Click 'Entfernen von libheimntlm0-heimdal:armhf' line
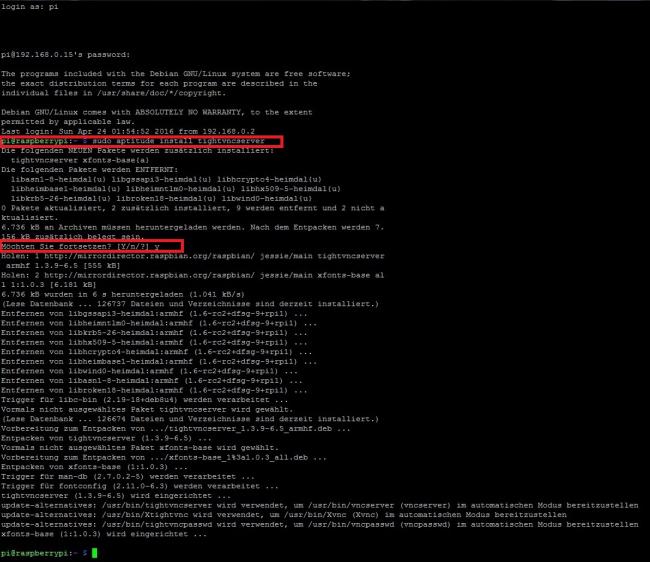The width and height of the screenshot is (650, 562). [x=159, y=323]
